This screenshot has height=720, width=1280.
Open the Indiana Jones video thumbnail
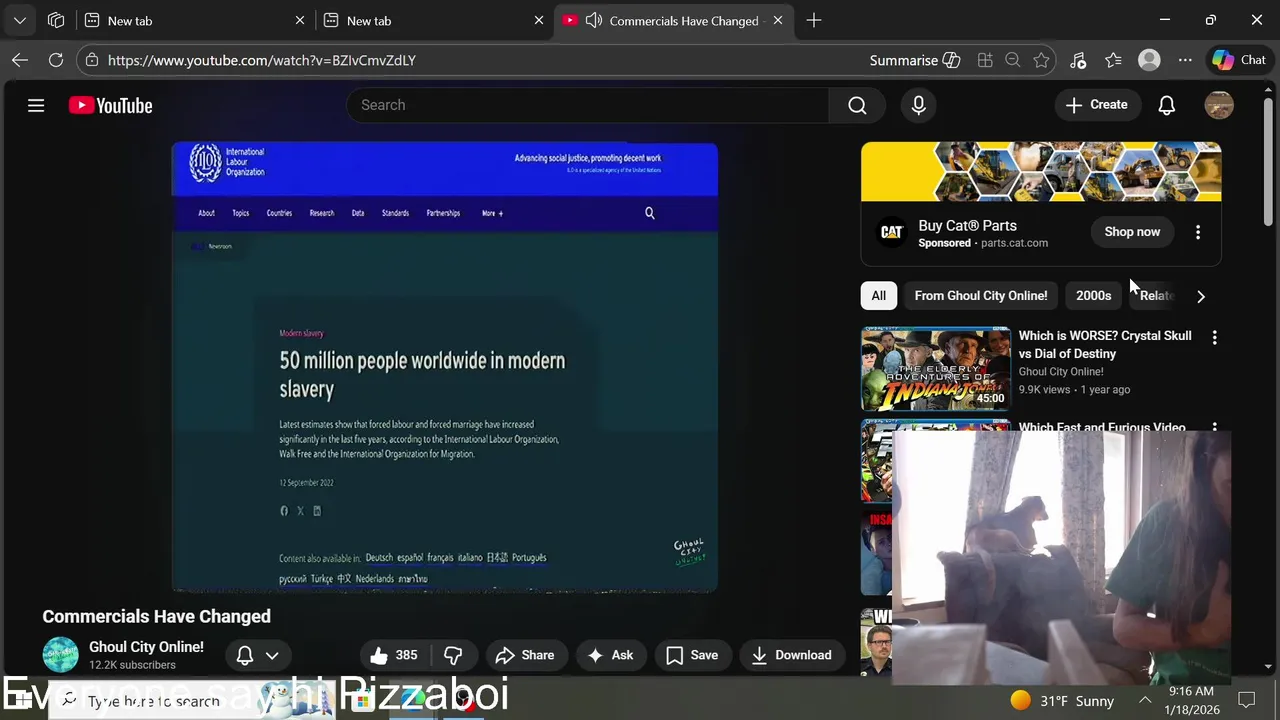point(936,369)
